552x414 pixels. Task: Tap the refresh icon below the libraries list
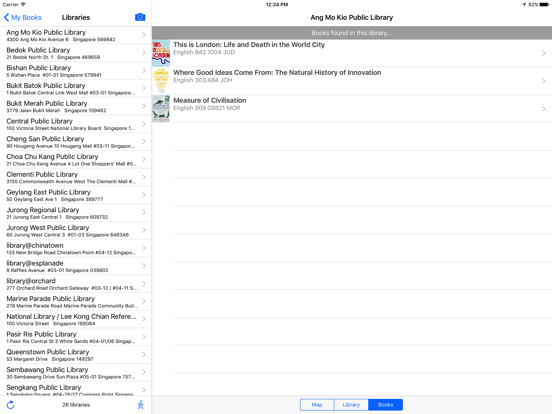[x=11, y=405]
